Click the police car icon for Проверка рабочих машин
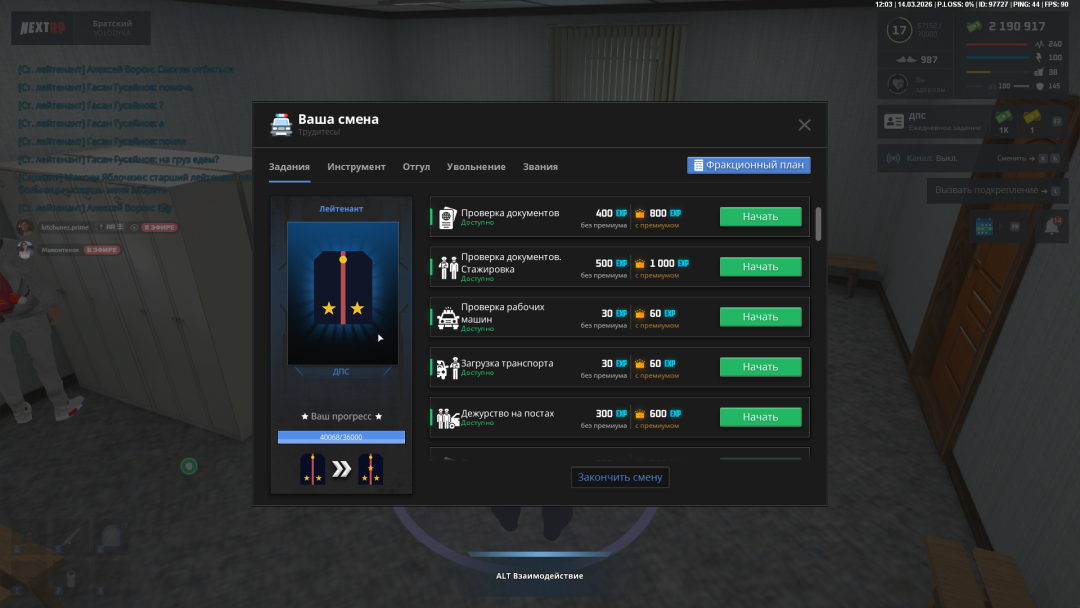 pos(447,317)
